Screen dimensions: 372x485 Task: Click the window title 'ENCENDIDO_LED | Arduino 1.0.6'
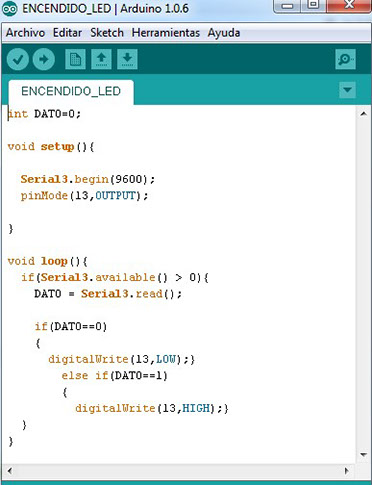(x=105, y=8)
